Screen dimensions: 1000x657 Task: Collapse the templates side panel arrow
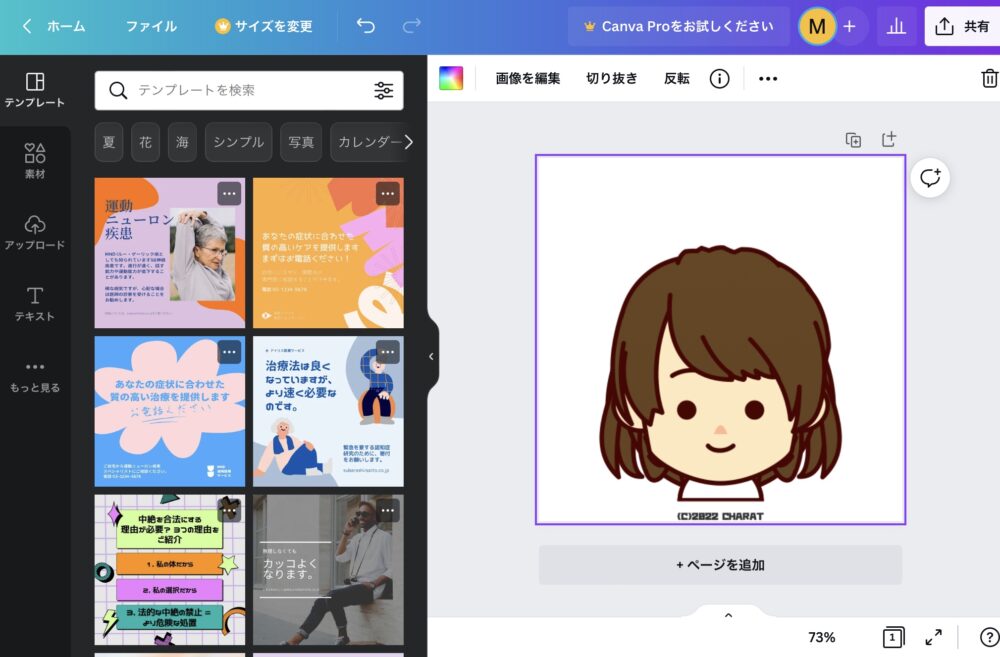(x=432, y=357)
